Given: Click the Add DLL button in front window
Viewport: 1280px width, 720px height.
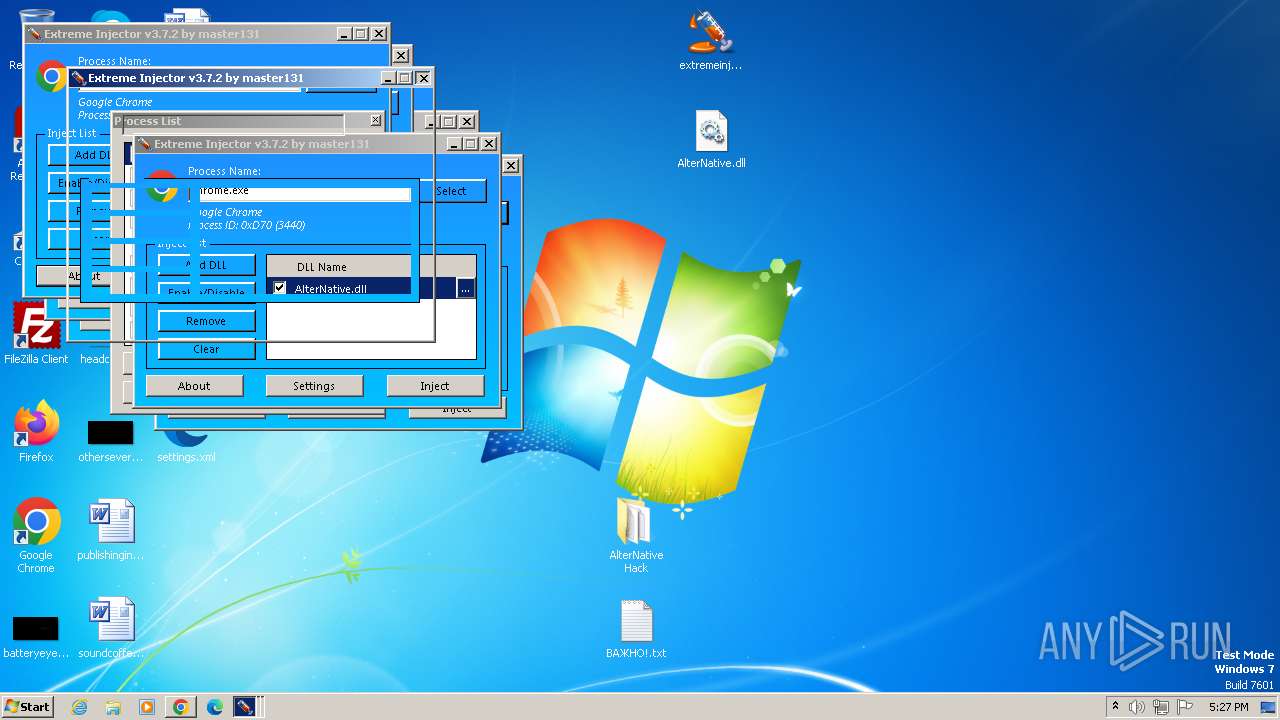Looking at the screenshot, I should (206, 265).
